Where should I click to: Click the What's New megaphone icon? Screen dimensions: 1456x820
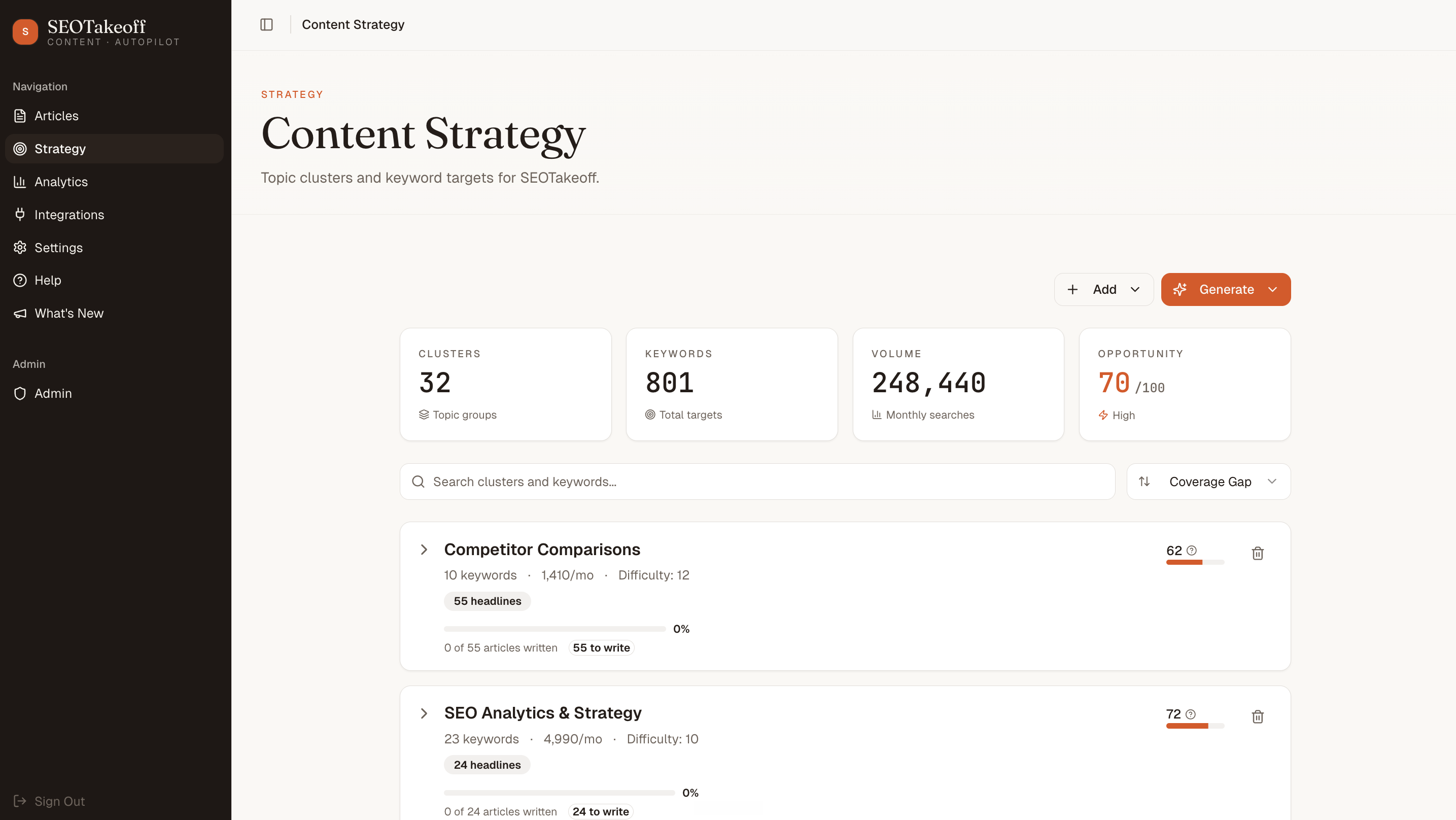20,313
